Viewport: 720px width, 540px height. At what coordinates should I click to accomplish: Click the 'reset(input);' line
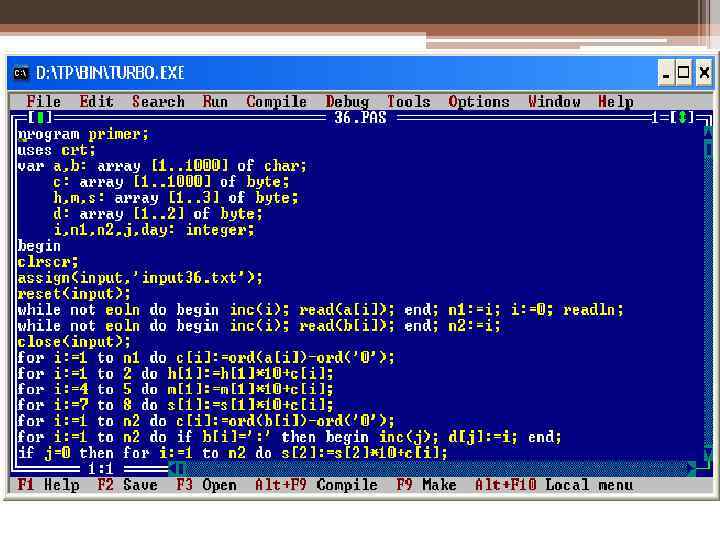pos(74,294)
